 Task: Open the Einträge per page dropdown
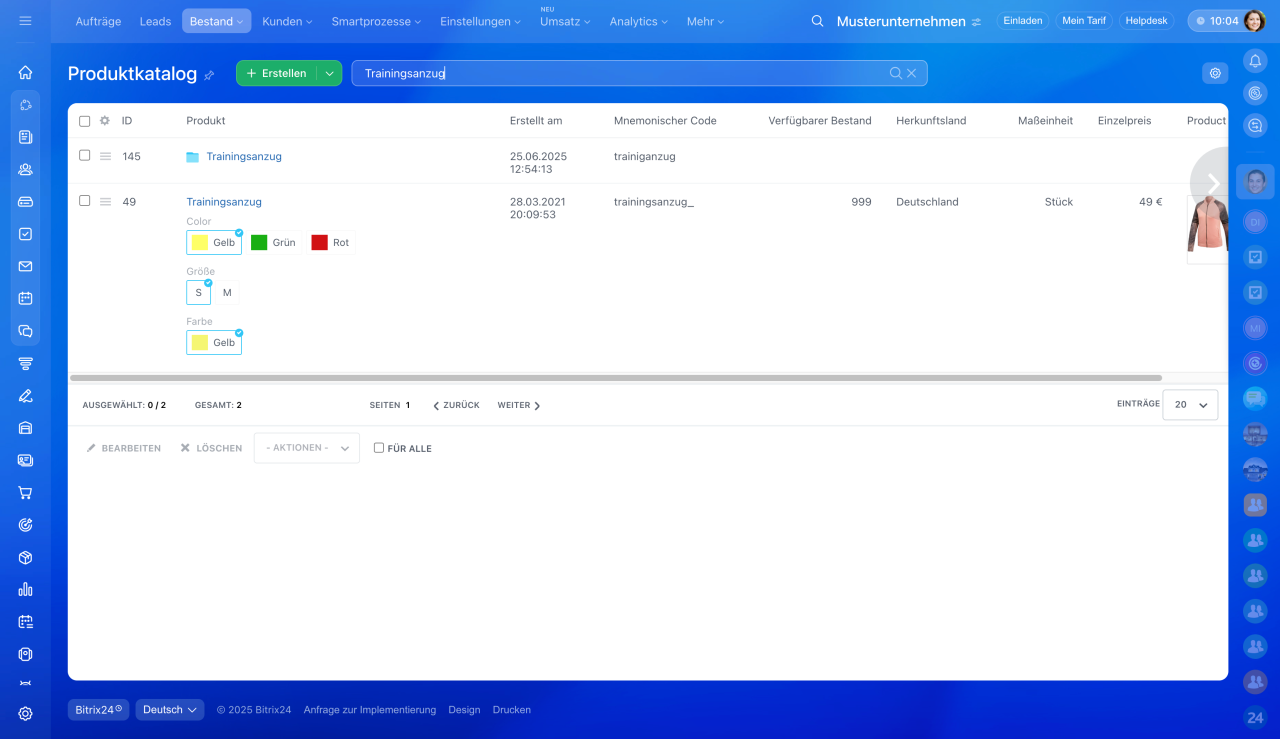[1190, 405]
